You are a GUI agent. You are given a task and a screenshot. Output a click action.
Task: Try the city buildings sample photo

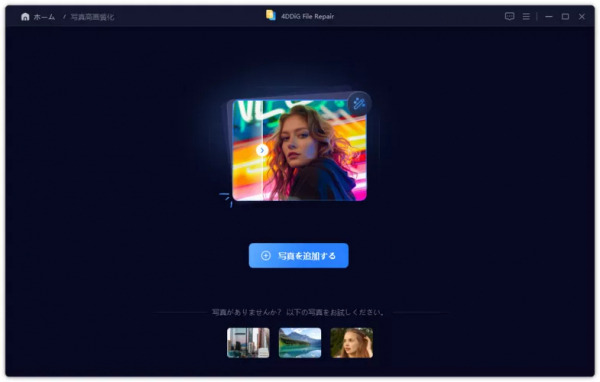(x=248, y=343)
